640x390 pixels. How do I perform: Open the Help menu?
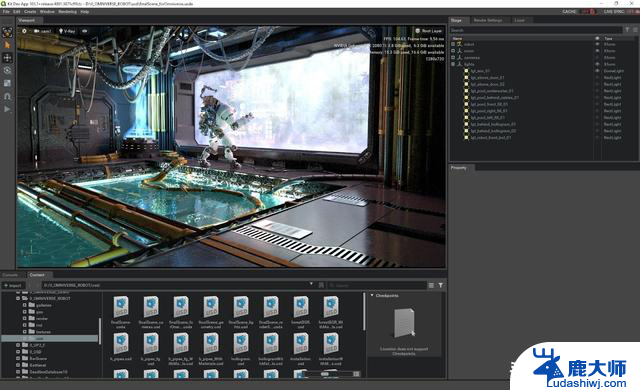tap(85, 12)
